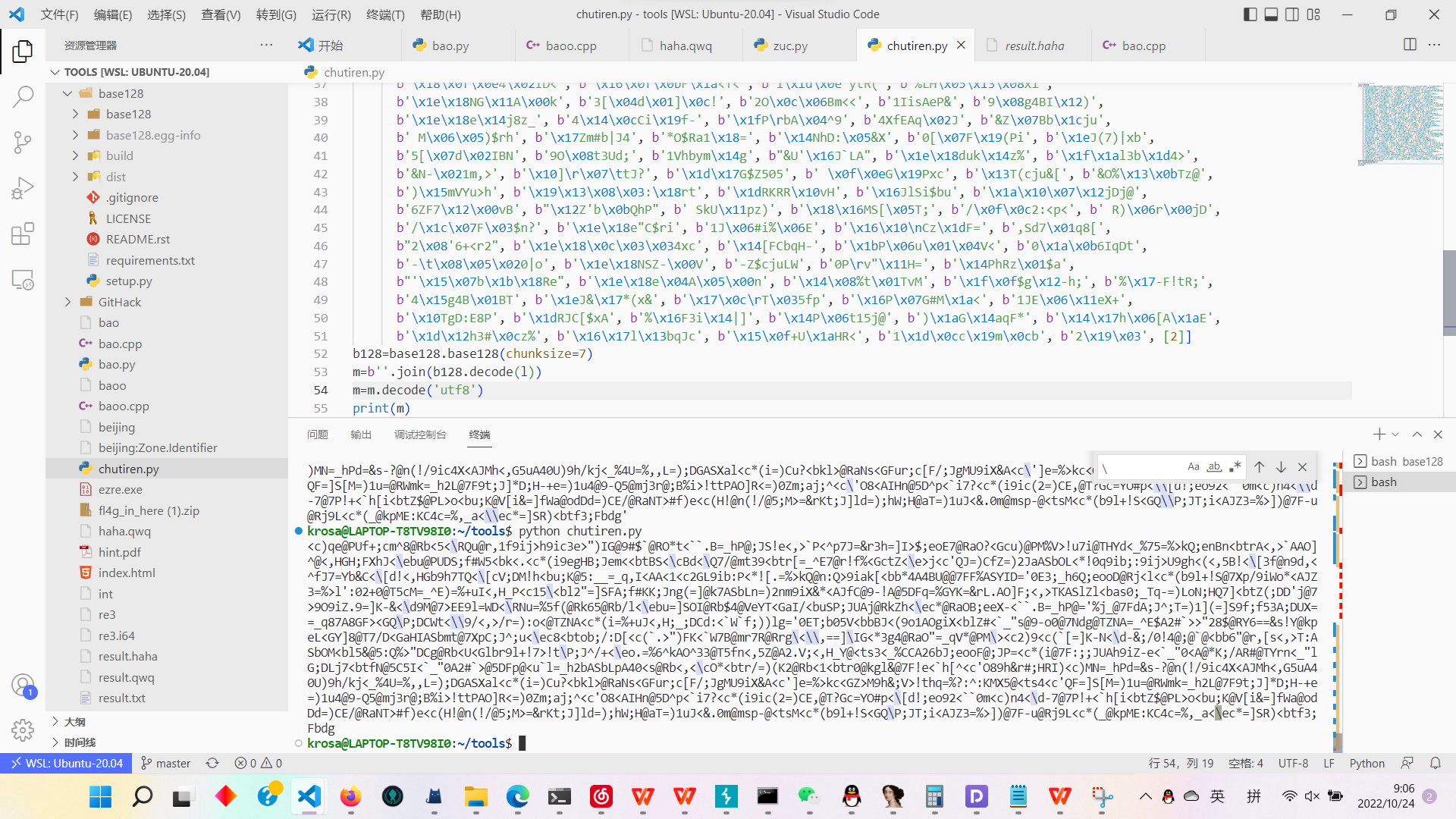Open the Search view in activity bar

(23, 96)
